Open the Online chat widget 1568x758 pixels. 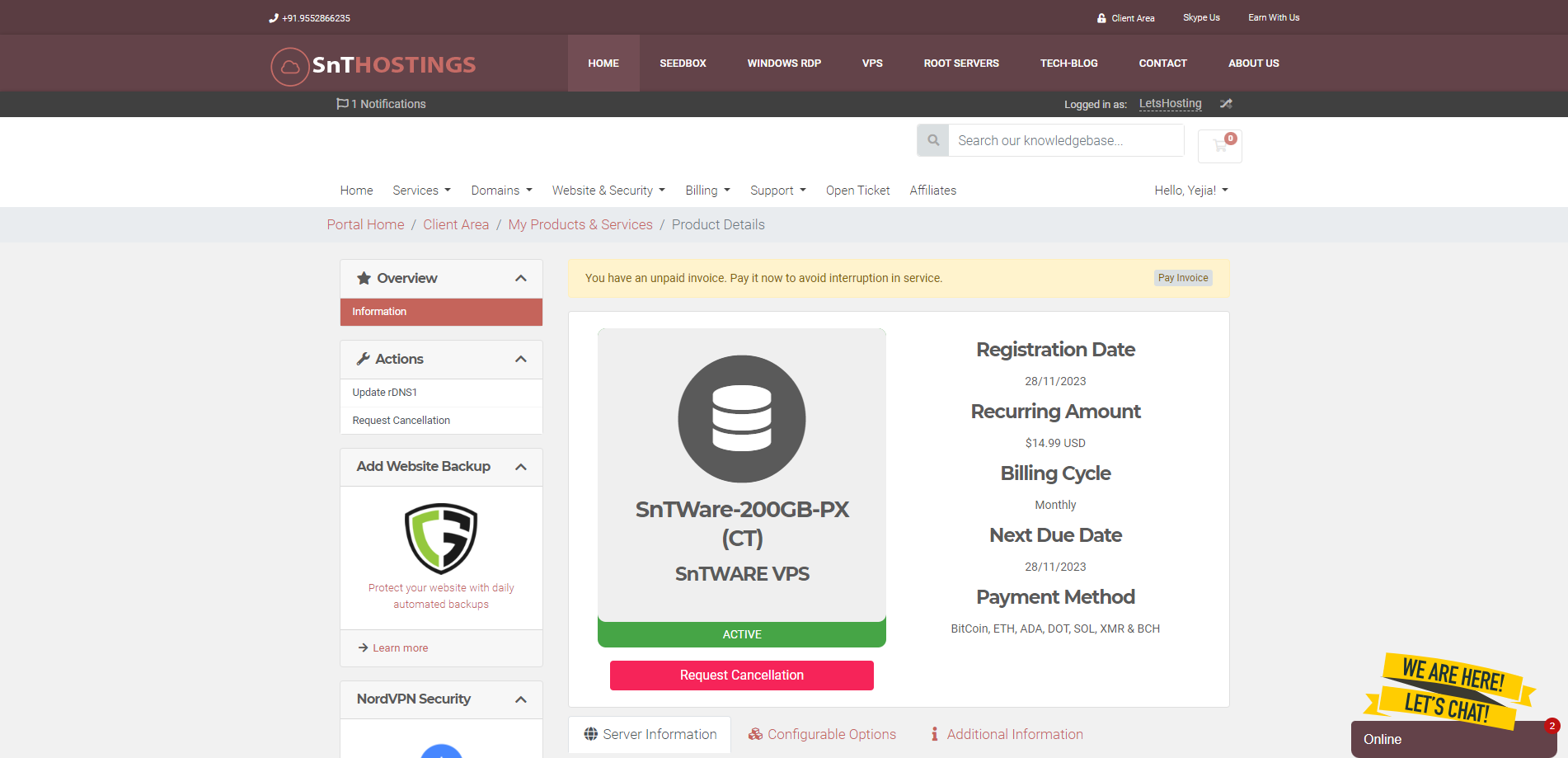pyautogui.click(x=1454, y=739)
